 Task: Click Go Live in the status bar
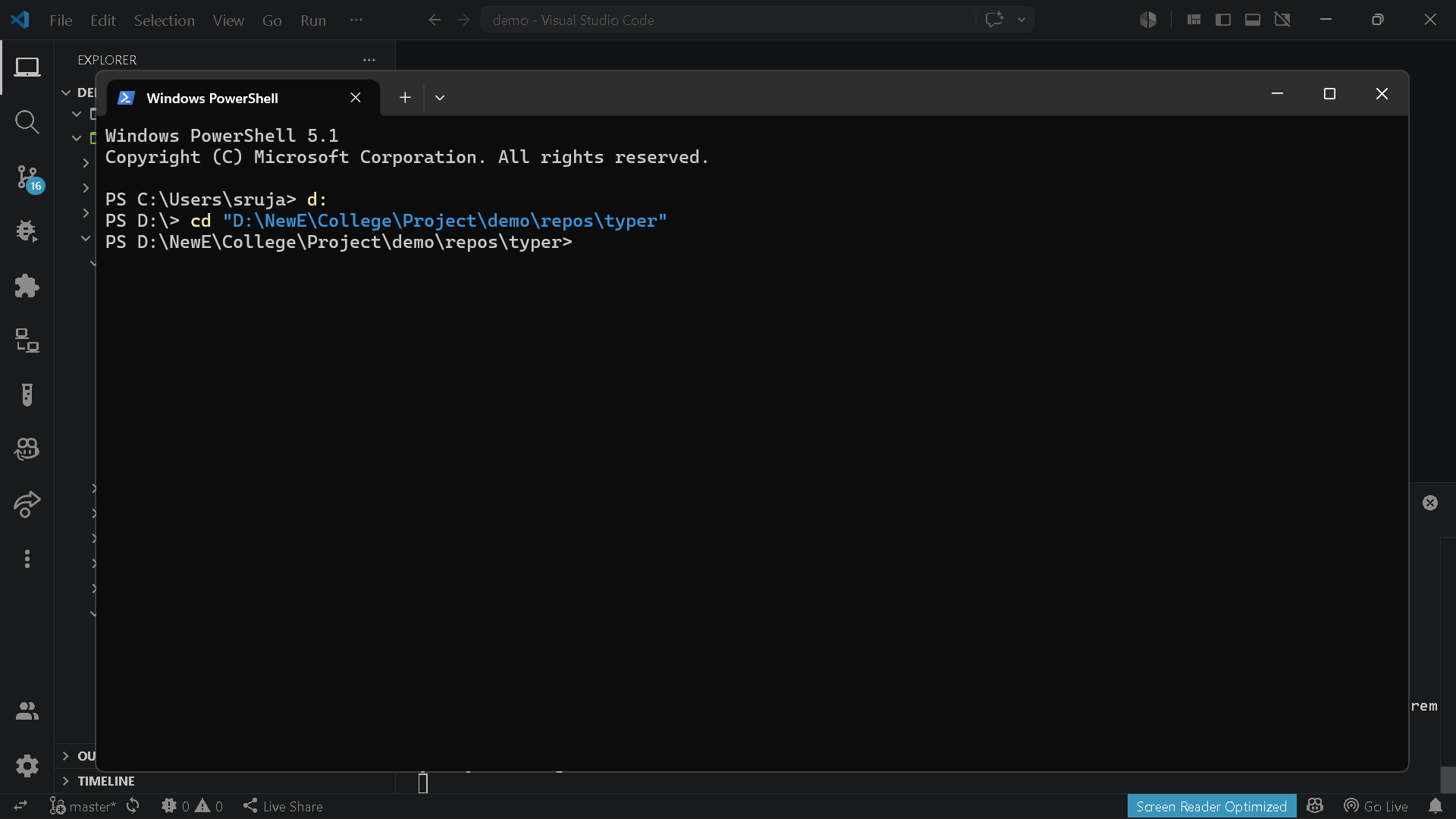pos(1376,806)
